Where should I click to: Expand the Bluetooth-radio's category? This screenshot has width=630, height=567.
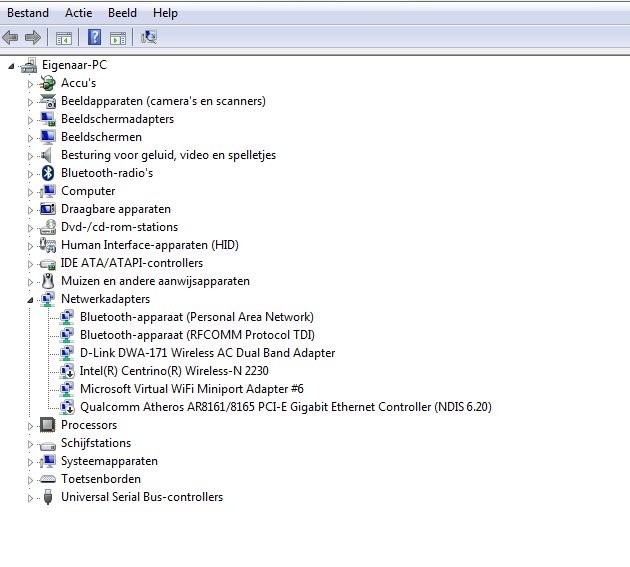click(x=30, y=174)
